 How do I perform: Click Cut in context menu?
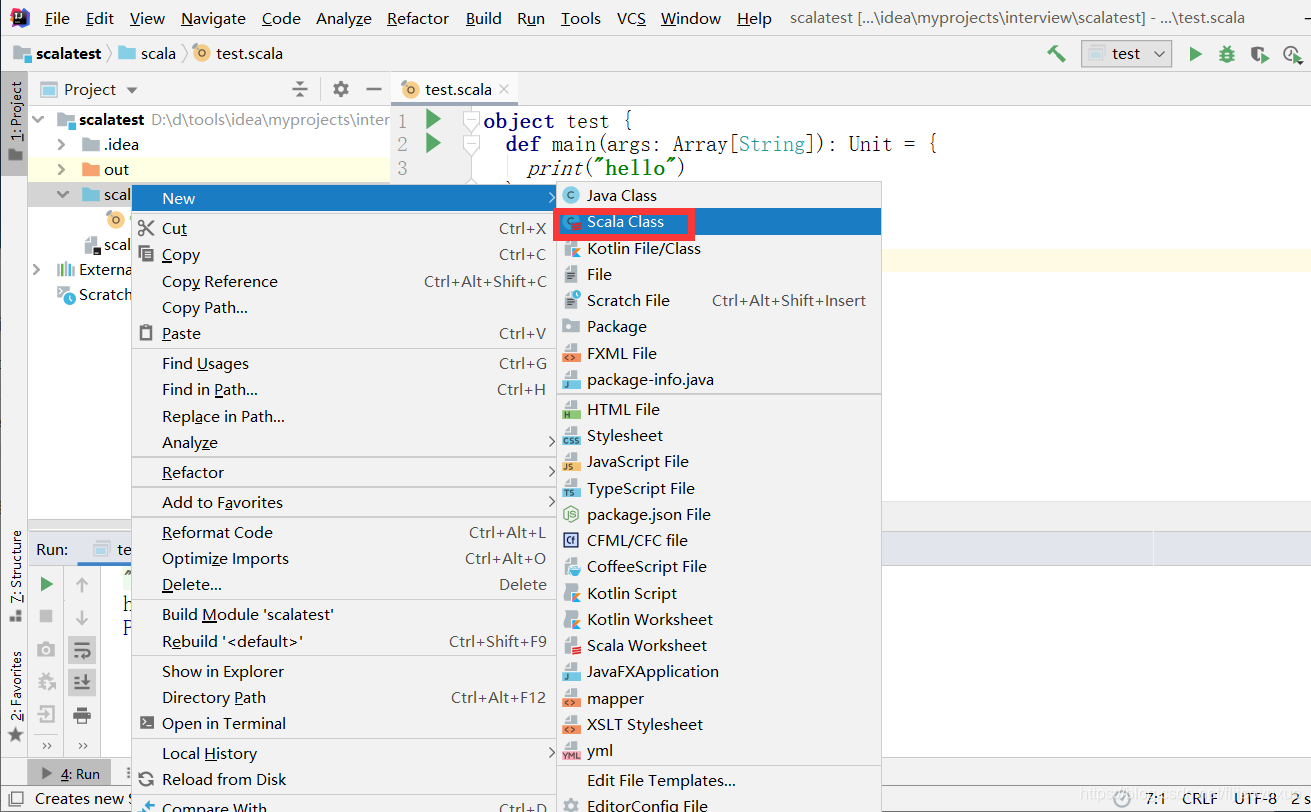pyautogui.click(x=343, y=228)
